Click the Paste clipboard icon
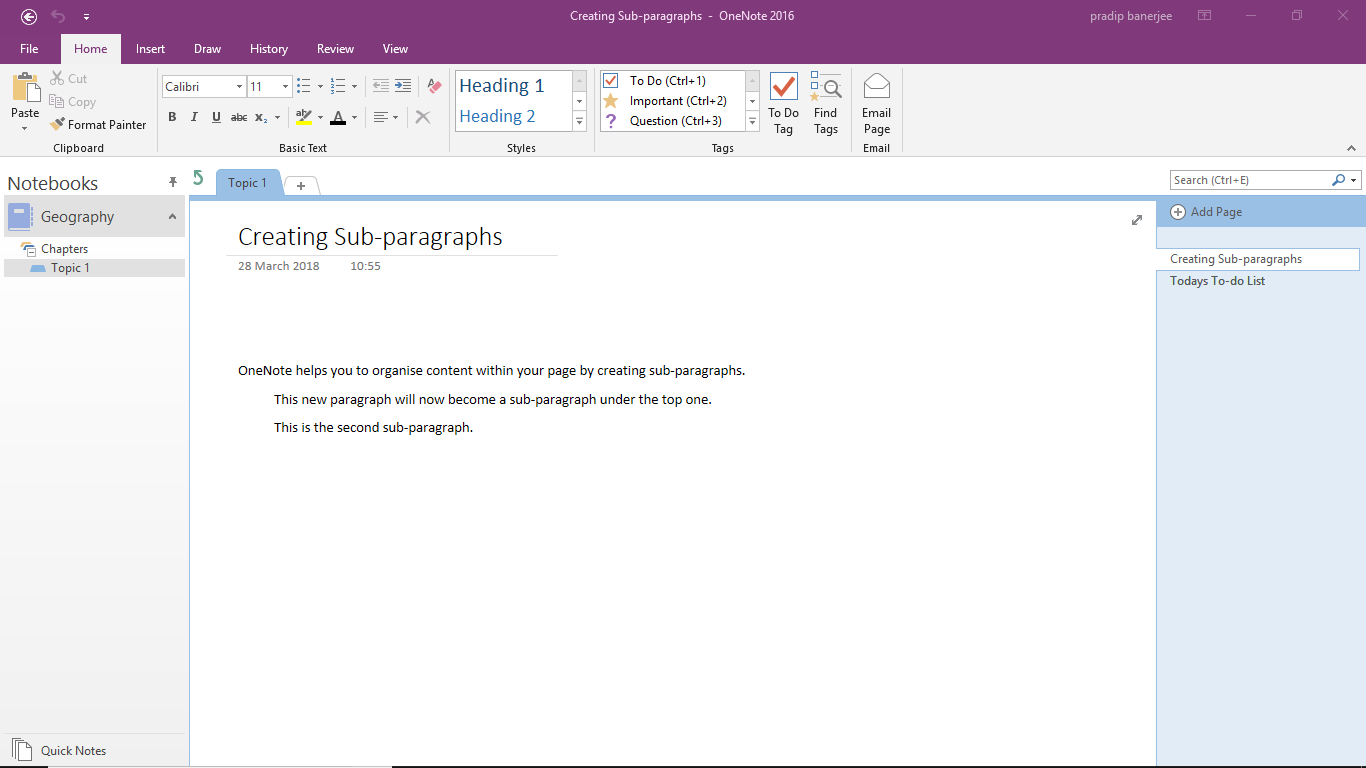The width and height of the screenshot is (1366, 768). point(25,87)
